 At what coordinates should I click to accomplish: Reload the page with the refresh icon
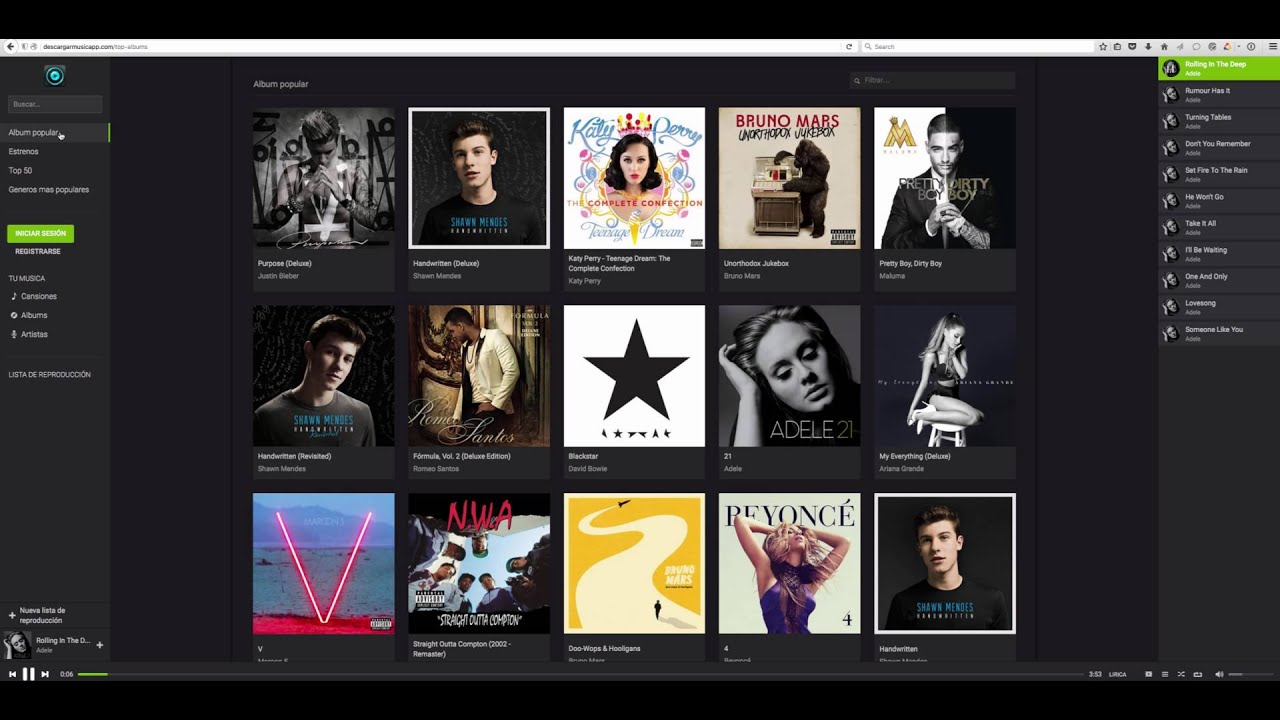[x=849, y=47]
